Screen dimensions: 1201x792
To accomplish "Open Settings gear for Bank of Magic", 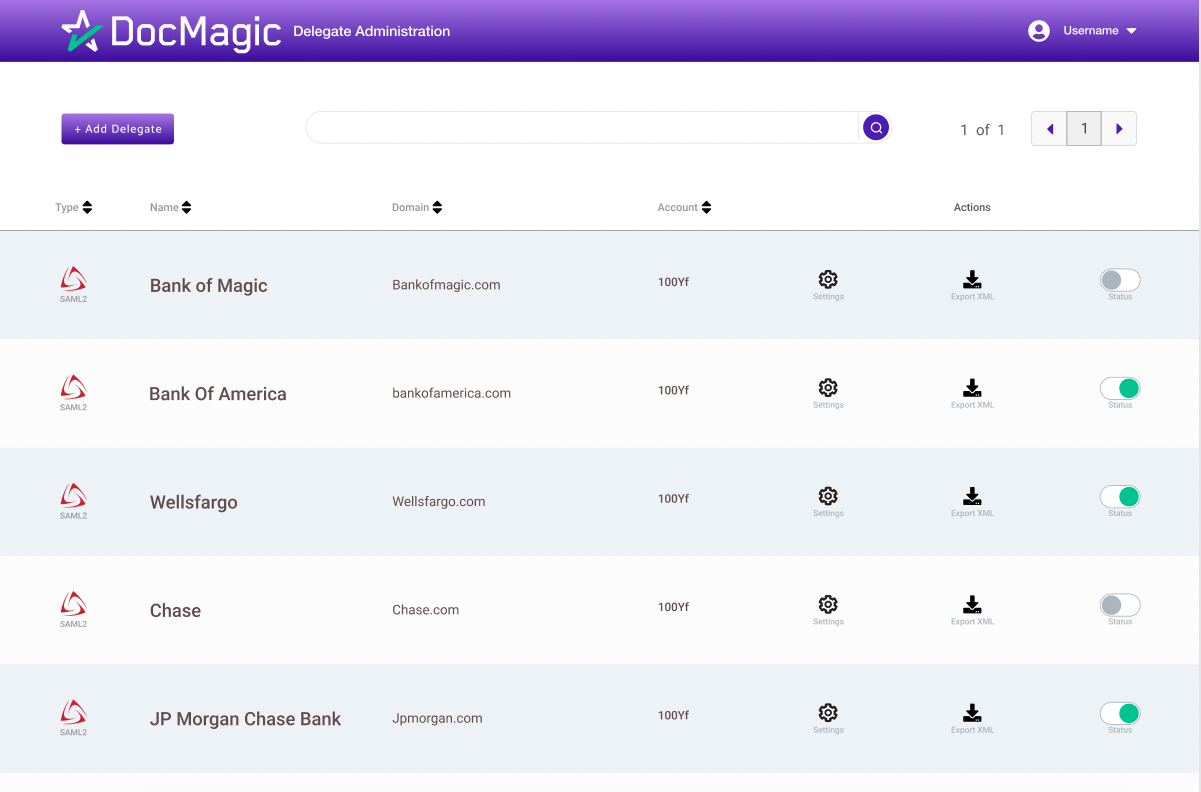I will click(x=828, y=279).
